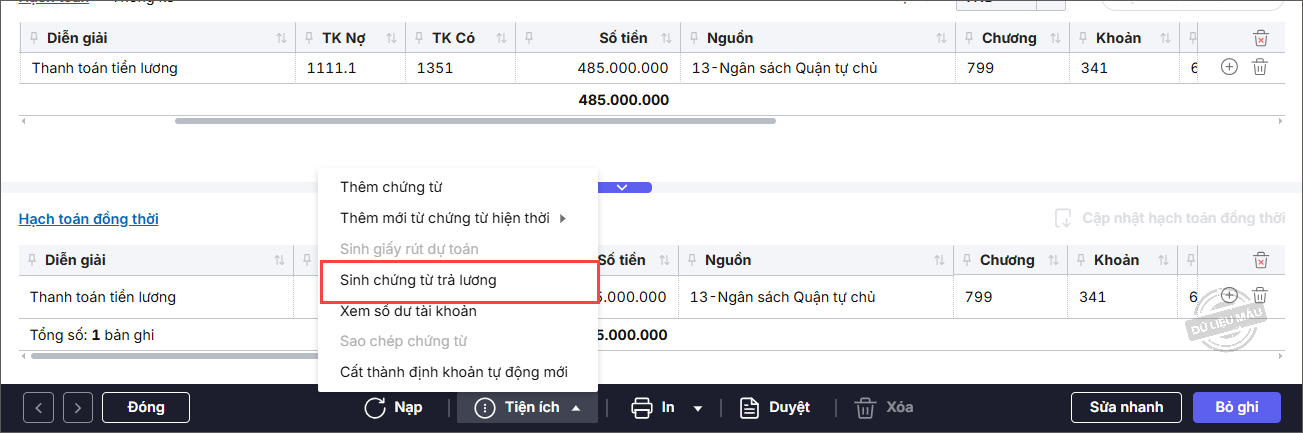Screen dimensions: 1303x433
Task: Click the Bỏ ghi button
Action: [1236, 407]
